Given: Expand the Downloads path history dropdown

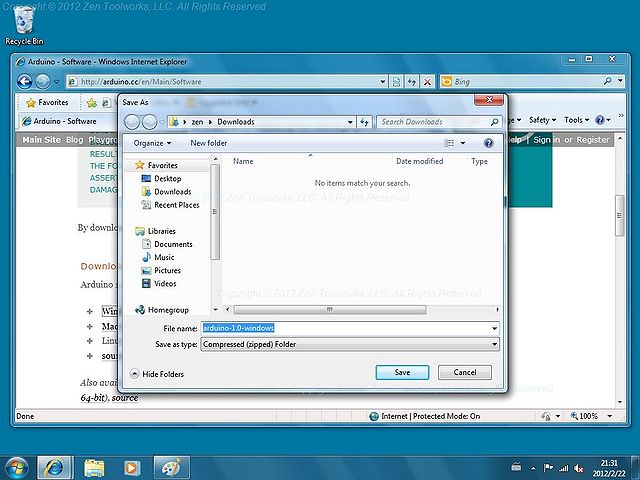Looking at the screenshot, I should [350, 122].
